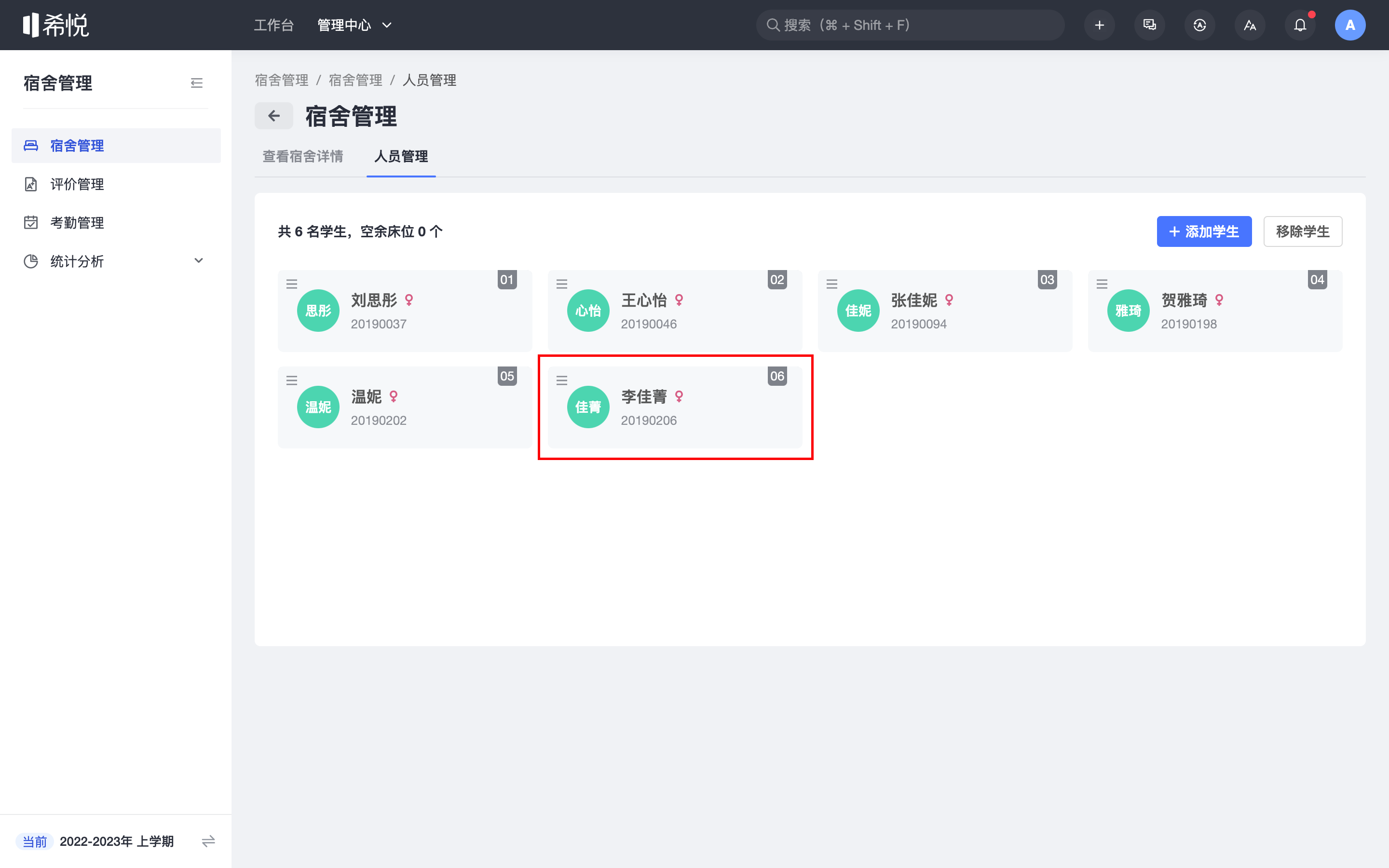
Task: Click student number 20190206
Action: [x=649, y=420]
